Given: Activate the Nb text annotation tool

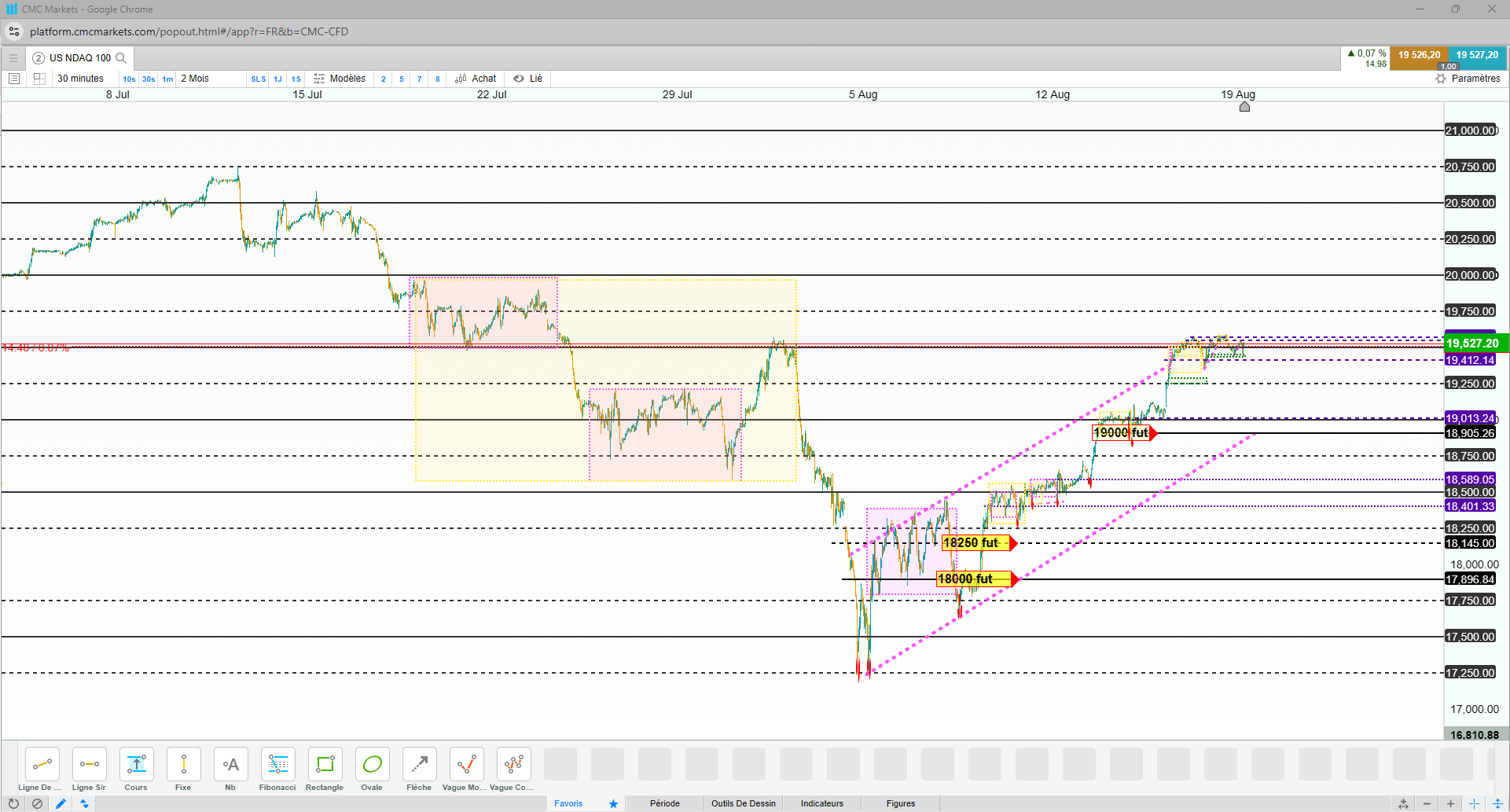Looking at the screenshot, I should point(230,770).
